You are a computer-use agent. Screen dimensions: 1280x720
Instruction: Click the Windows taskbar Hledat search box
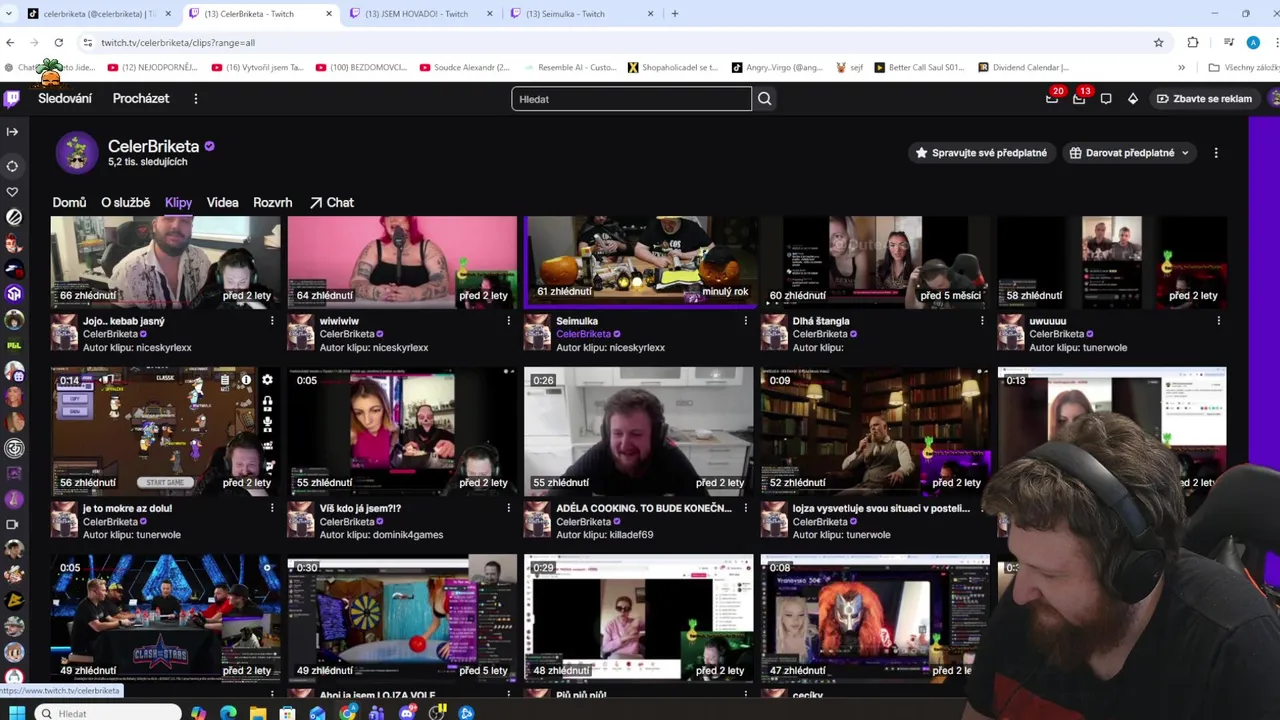coord(108,713)
